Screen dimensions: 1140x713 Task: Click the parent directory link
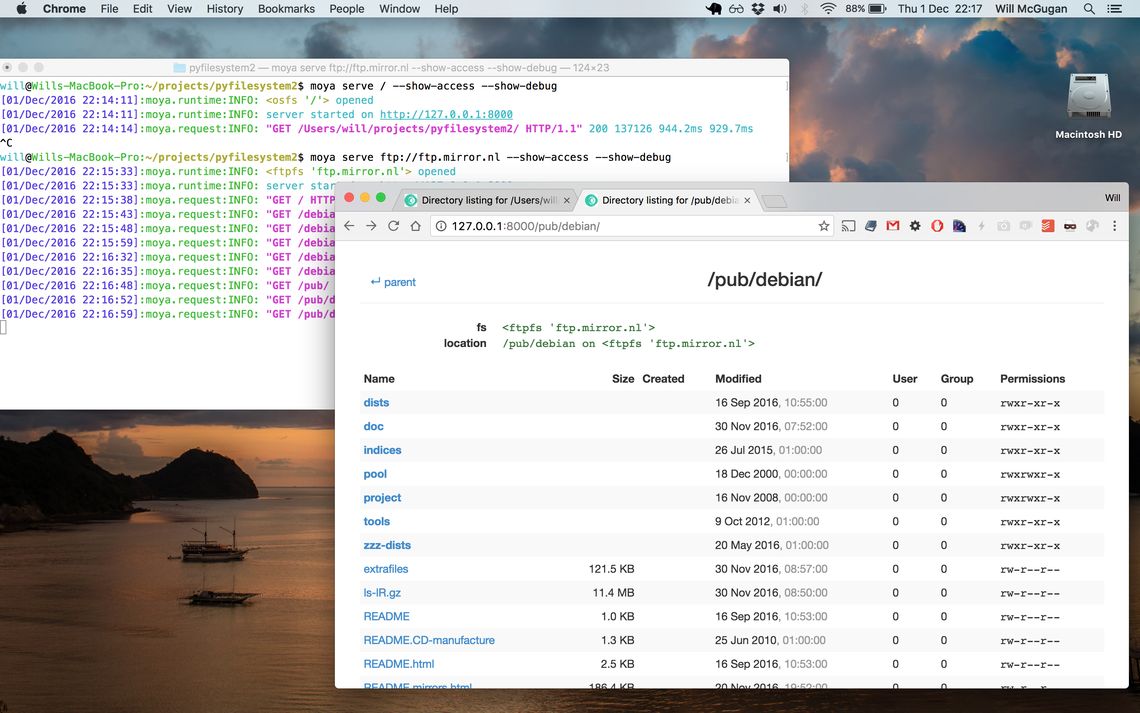coord(393,282)
